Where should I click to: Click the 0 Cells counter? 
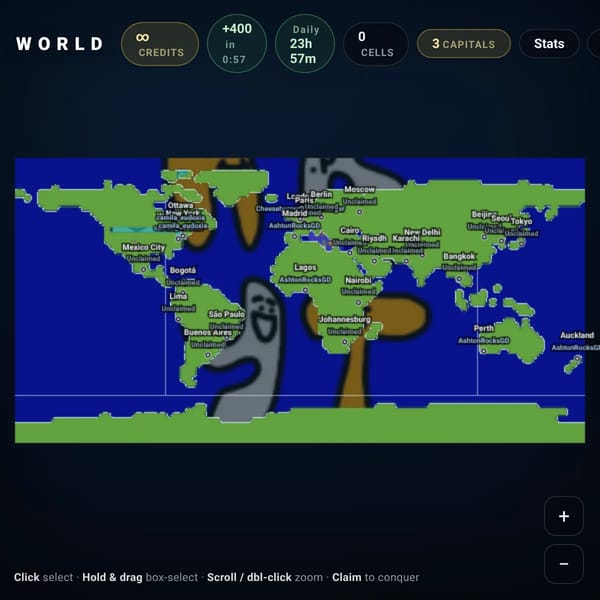[376, 44]
